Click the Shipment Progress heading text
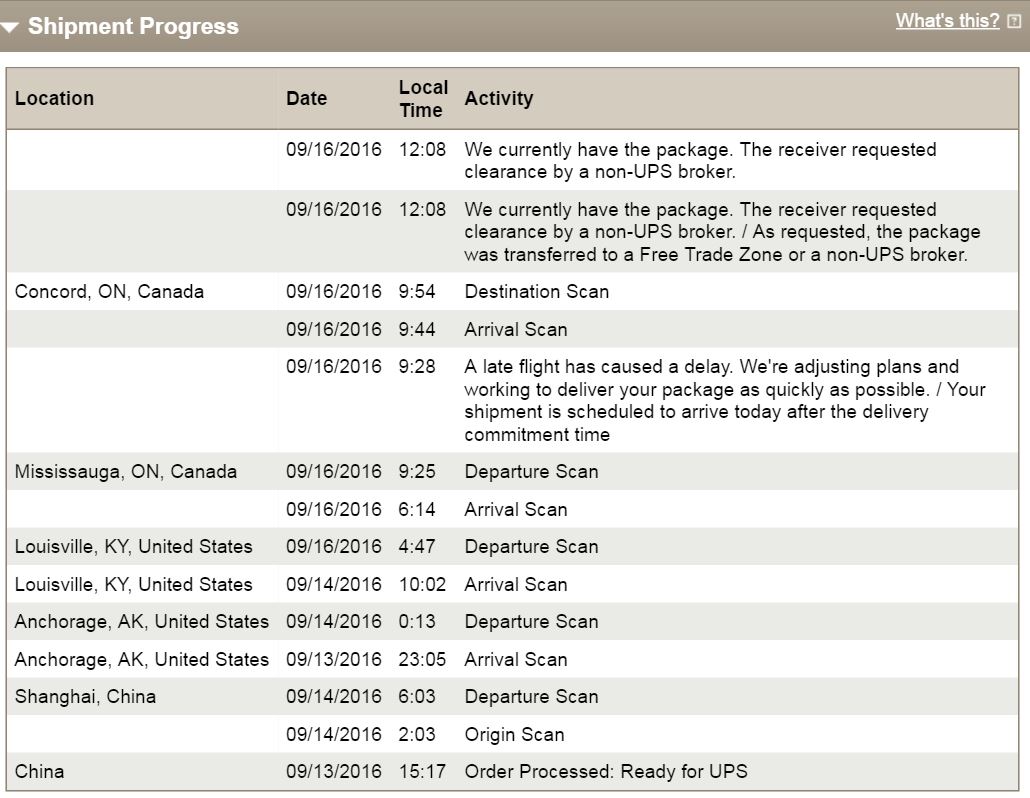This screenshot has height=798, width=1030. pyautogui.click(x=133, y=26)
